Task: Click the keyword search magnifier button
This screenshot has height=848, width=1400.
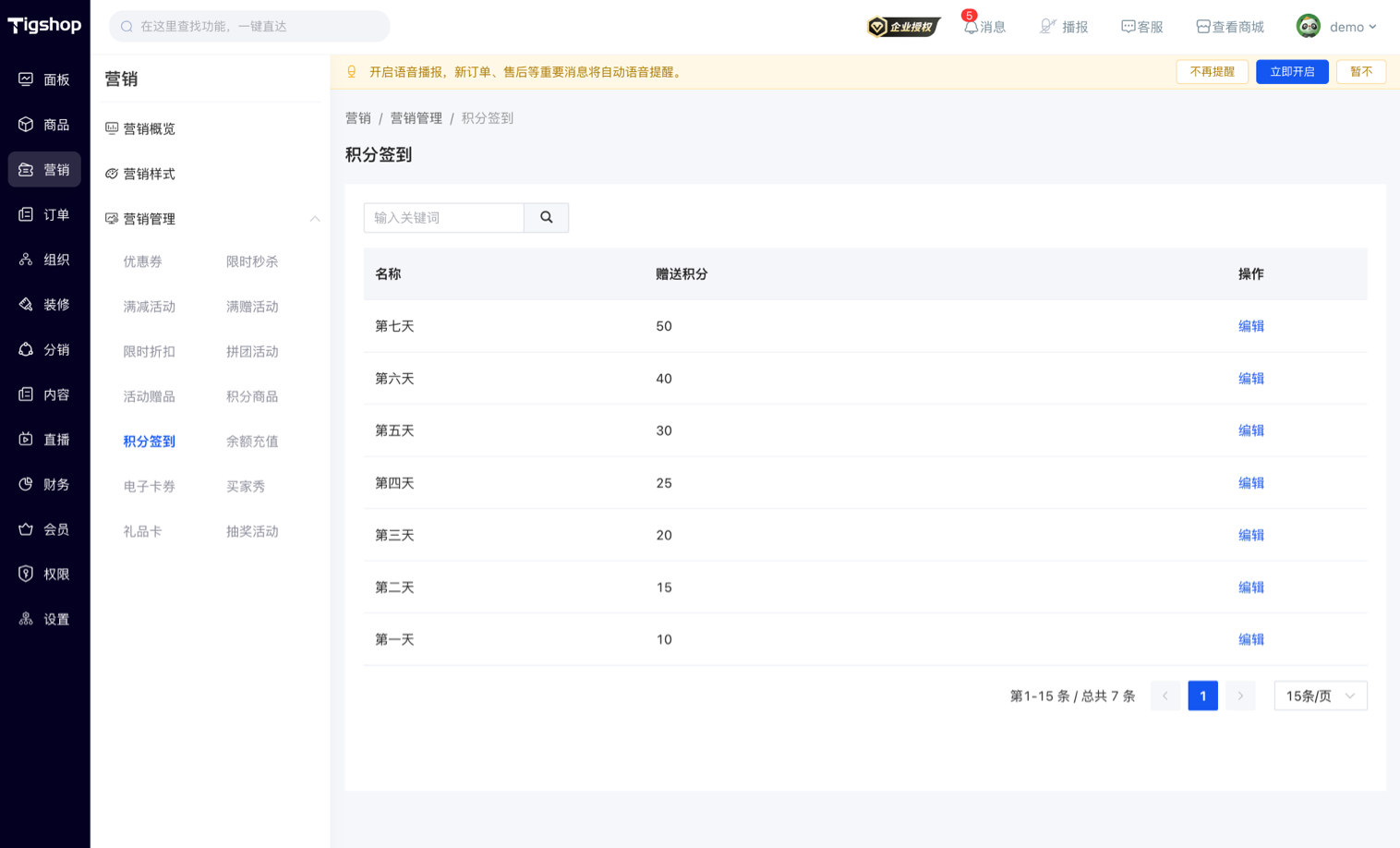Action: pyautogui.click(x=547, y=218)
